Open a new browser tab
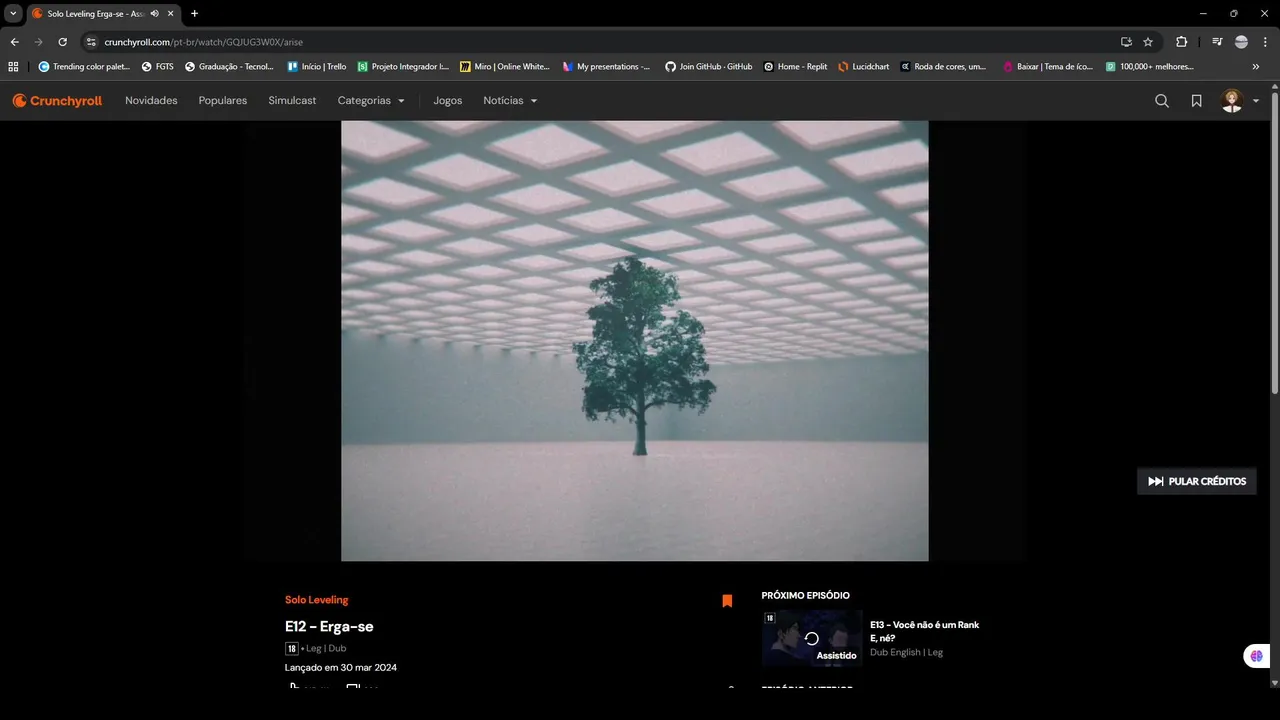Screen dimensions: 1280x720 point(194,13)
